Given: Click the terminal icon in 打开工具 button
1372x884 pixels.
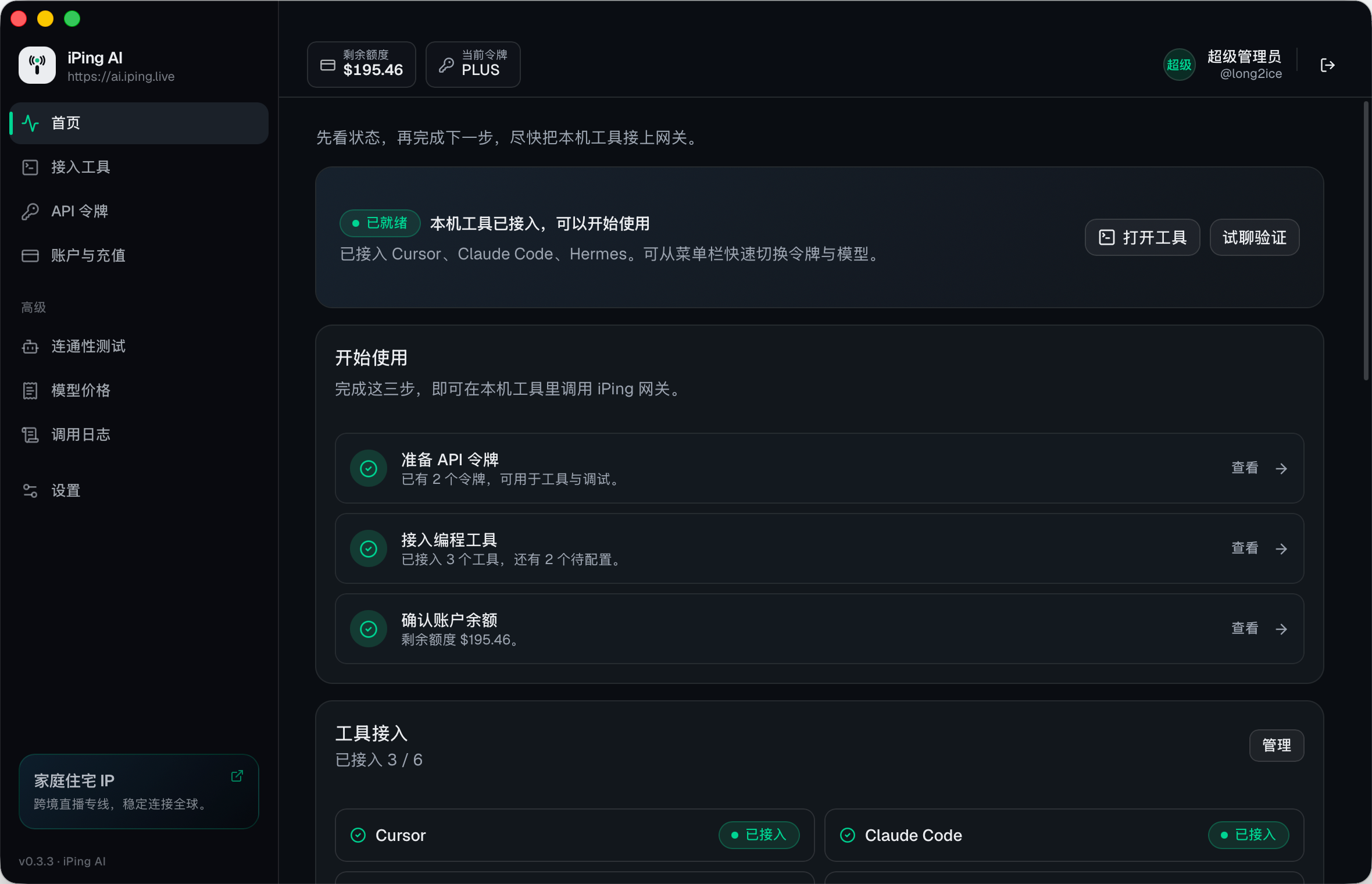Looking at the screenshot, I should click(1107, 237).
